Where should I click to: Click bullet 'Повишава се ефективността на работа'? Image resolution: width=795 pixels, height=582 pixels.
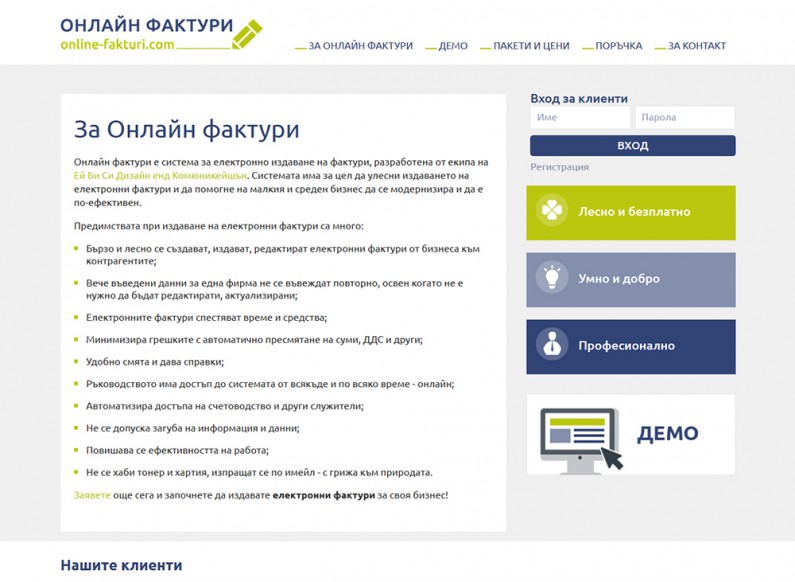pos(177,450)
